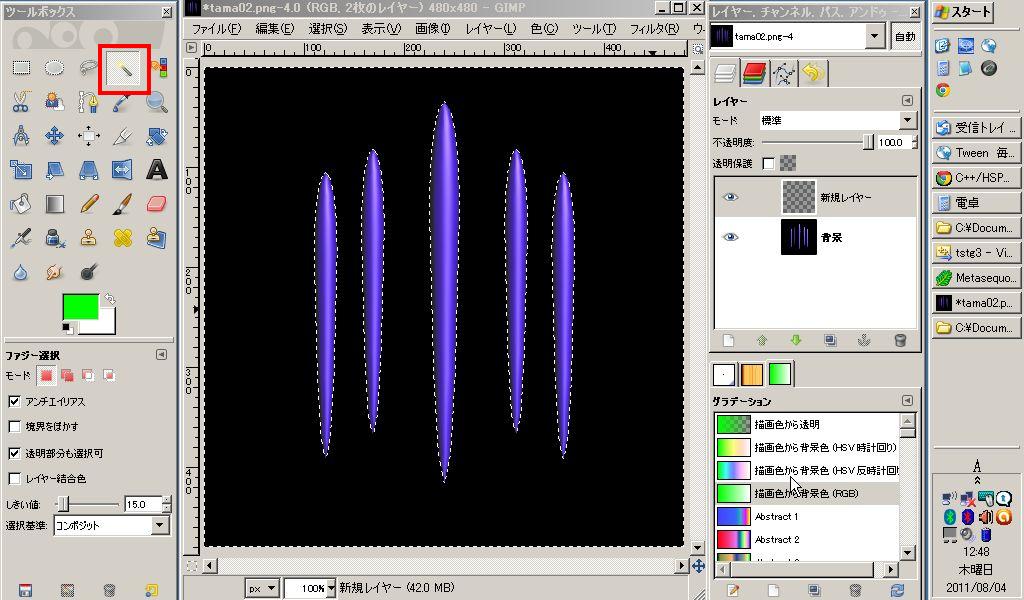1024x600 pixels.
Task: Select the Airbrush tool
Action: tap(21, 238)
